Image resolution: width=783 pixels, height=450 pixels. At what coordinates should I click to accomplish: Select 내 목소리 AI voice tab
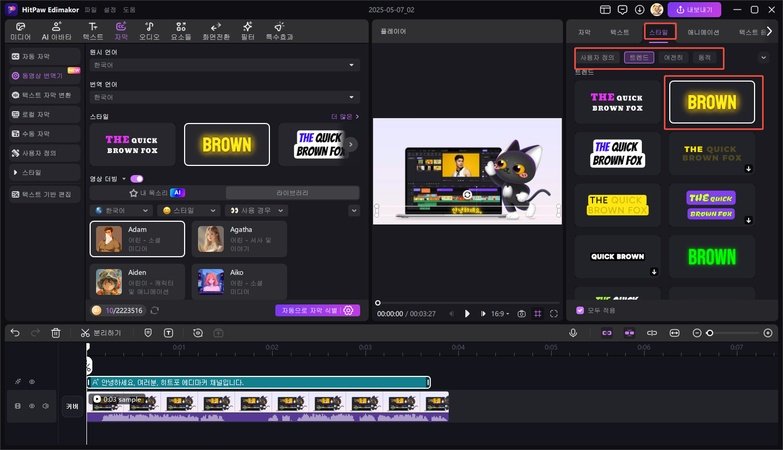[157, 193]
